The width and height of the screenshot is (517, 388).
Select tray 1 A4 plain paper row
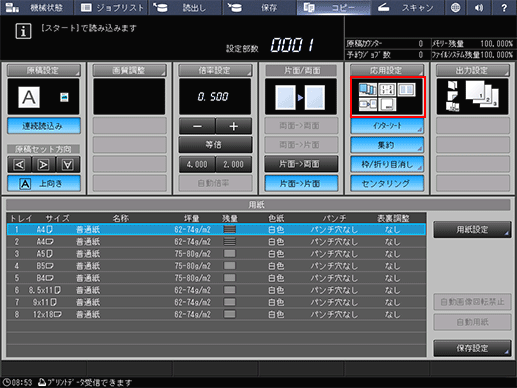tap(216, 229)
